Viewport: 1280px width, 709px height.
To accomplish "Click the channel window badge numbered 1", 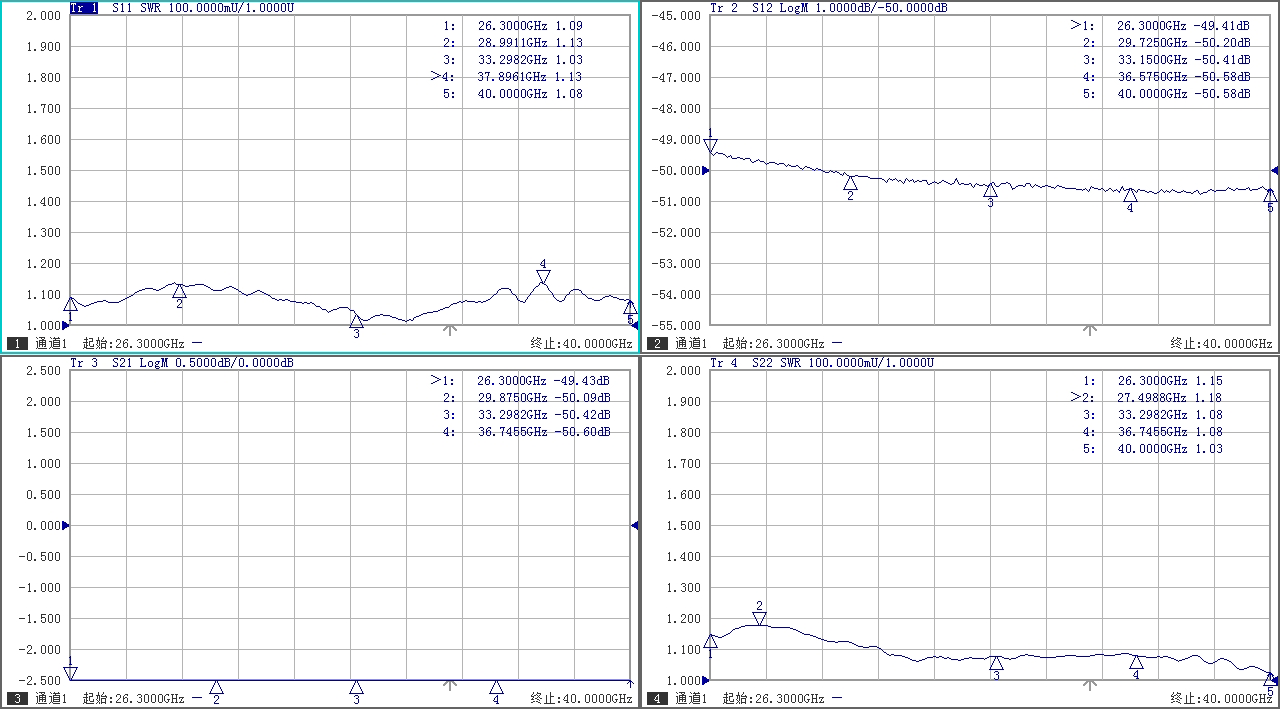I will click(17, 343).
